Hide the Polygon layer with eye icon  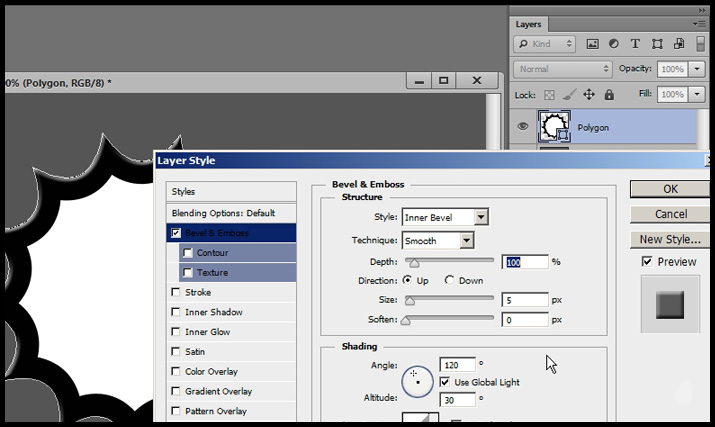[x=521, y=127]
